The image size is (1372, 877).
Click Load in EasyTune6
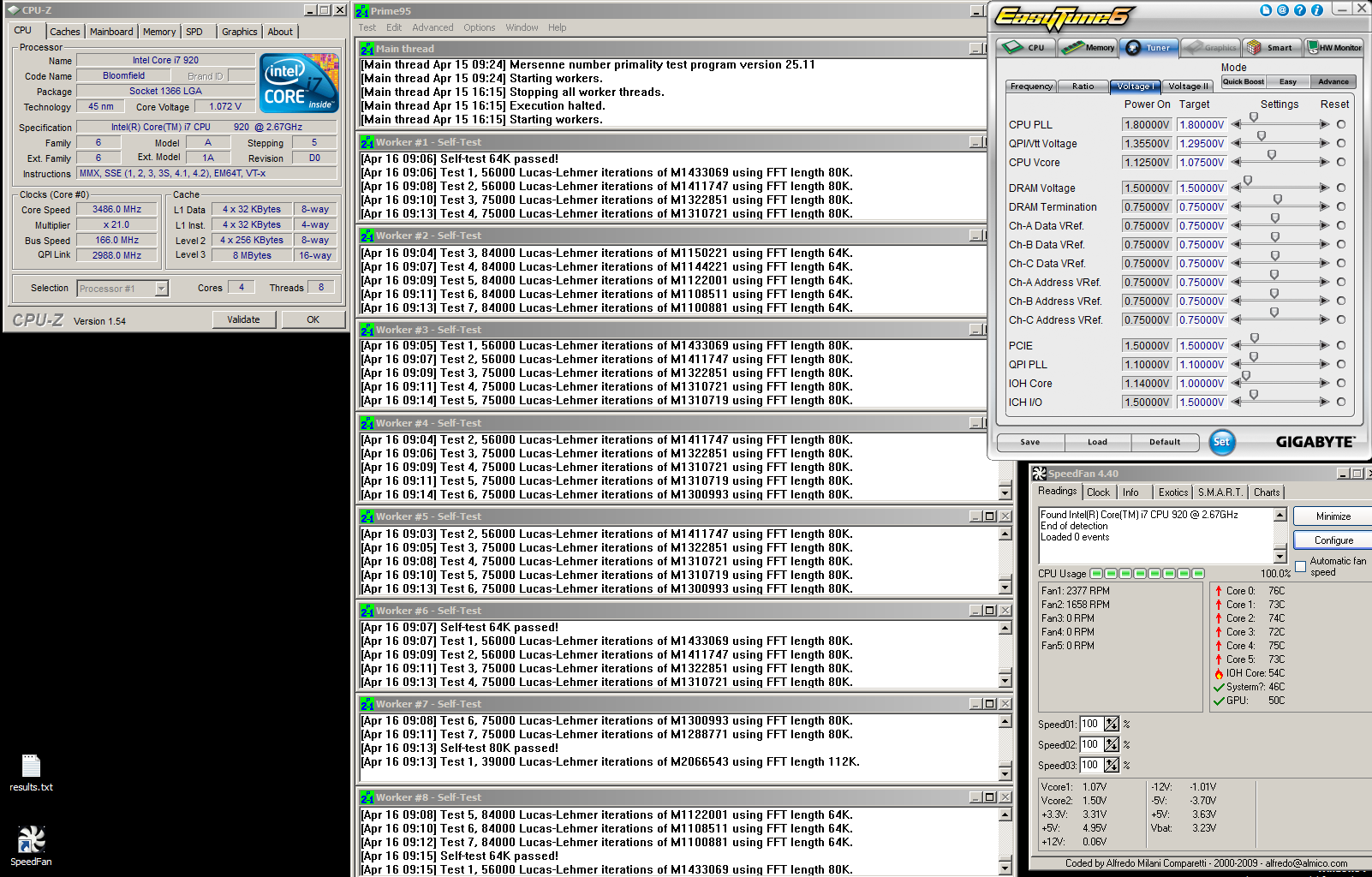1097,442
